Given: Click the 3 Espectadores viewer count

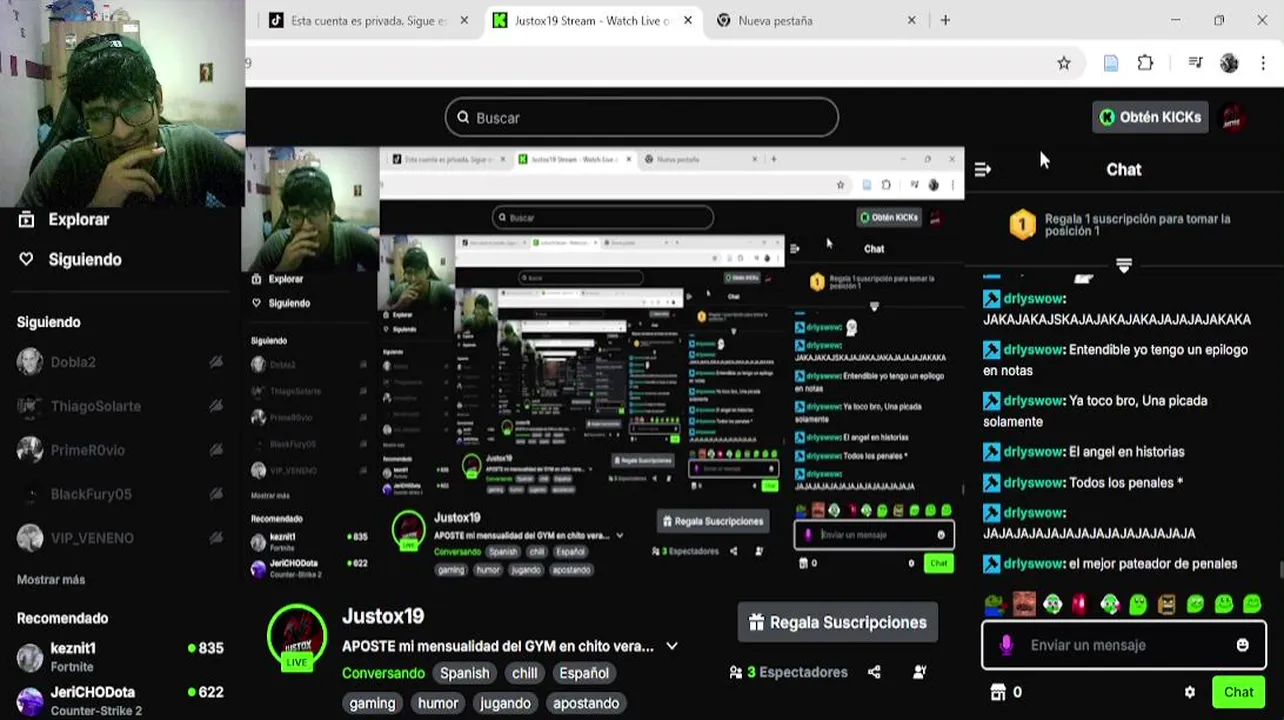Looking at the screenshot, I should [787, 672].
